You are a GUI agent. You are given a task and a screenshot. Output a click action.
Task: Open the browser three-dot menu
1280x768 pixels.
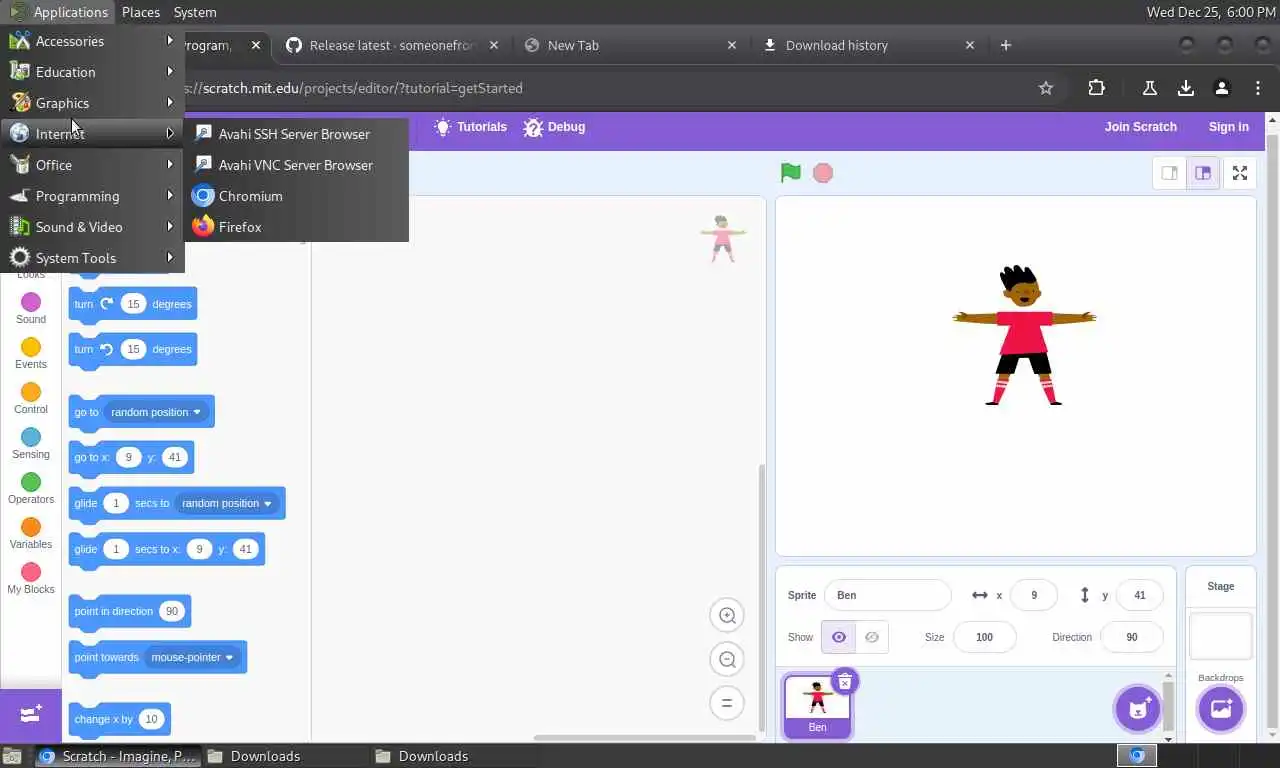coord(1258,88)
